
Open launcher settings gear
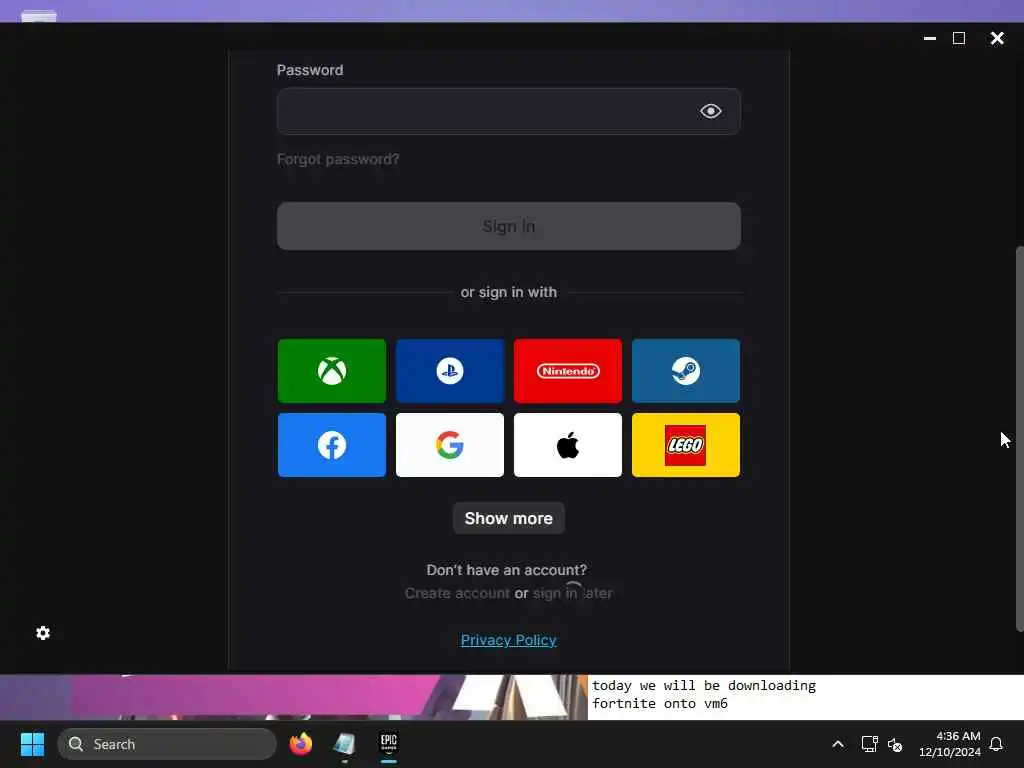click(43, 633)
